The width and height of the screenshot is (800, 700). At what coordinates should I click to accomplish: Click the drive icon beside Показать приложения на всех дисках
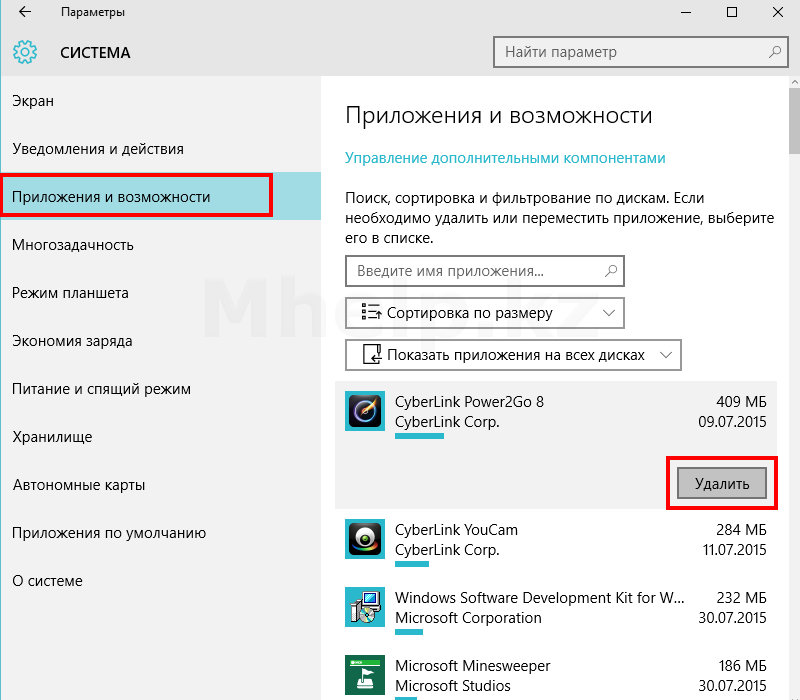point(372,355)
